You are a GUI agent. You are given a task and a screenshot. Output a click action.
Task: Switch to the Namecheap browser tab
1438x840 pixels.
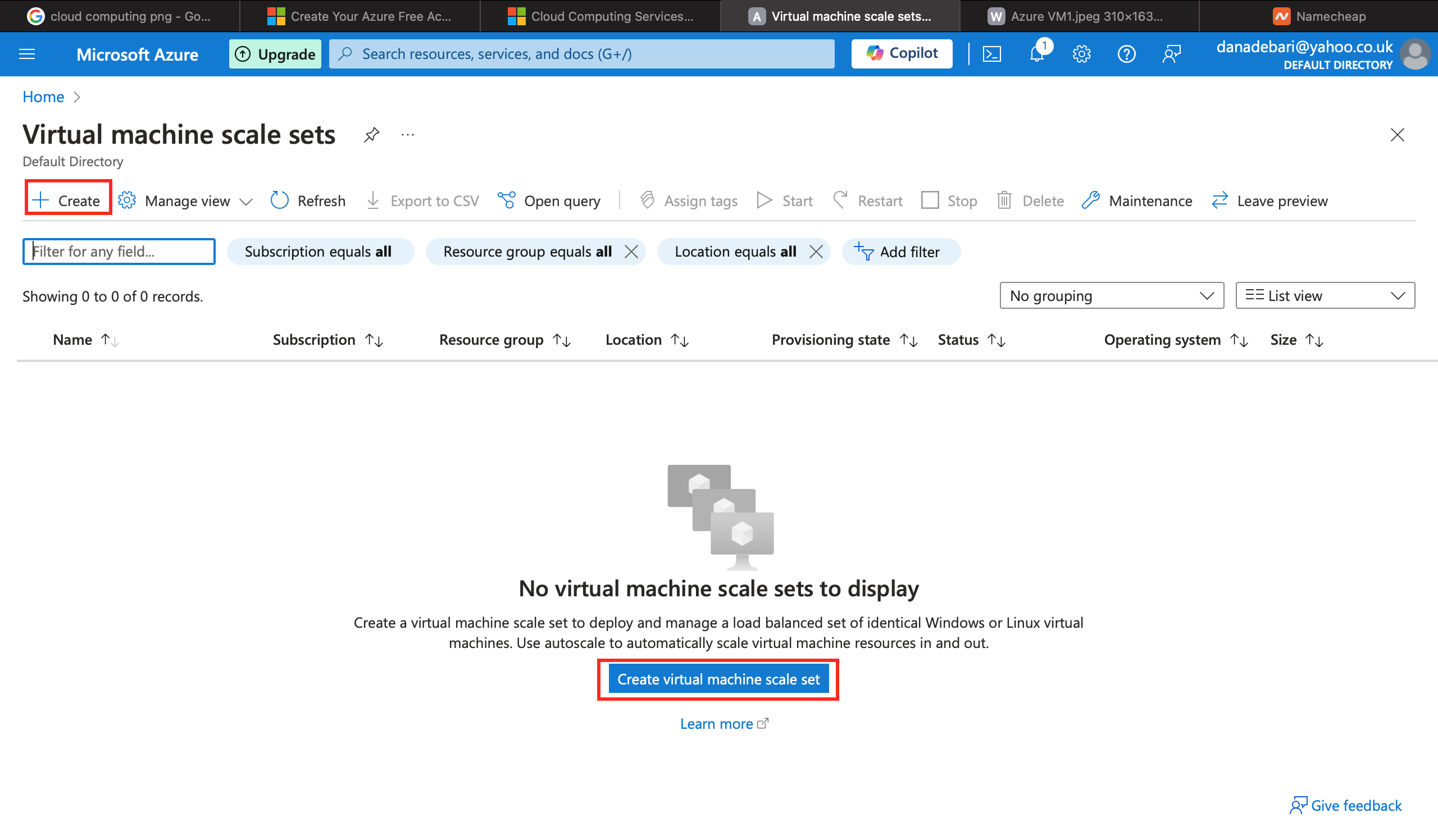click(x=1319, y=16)
